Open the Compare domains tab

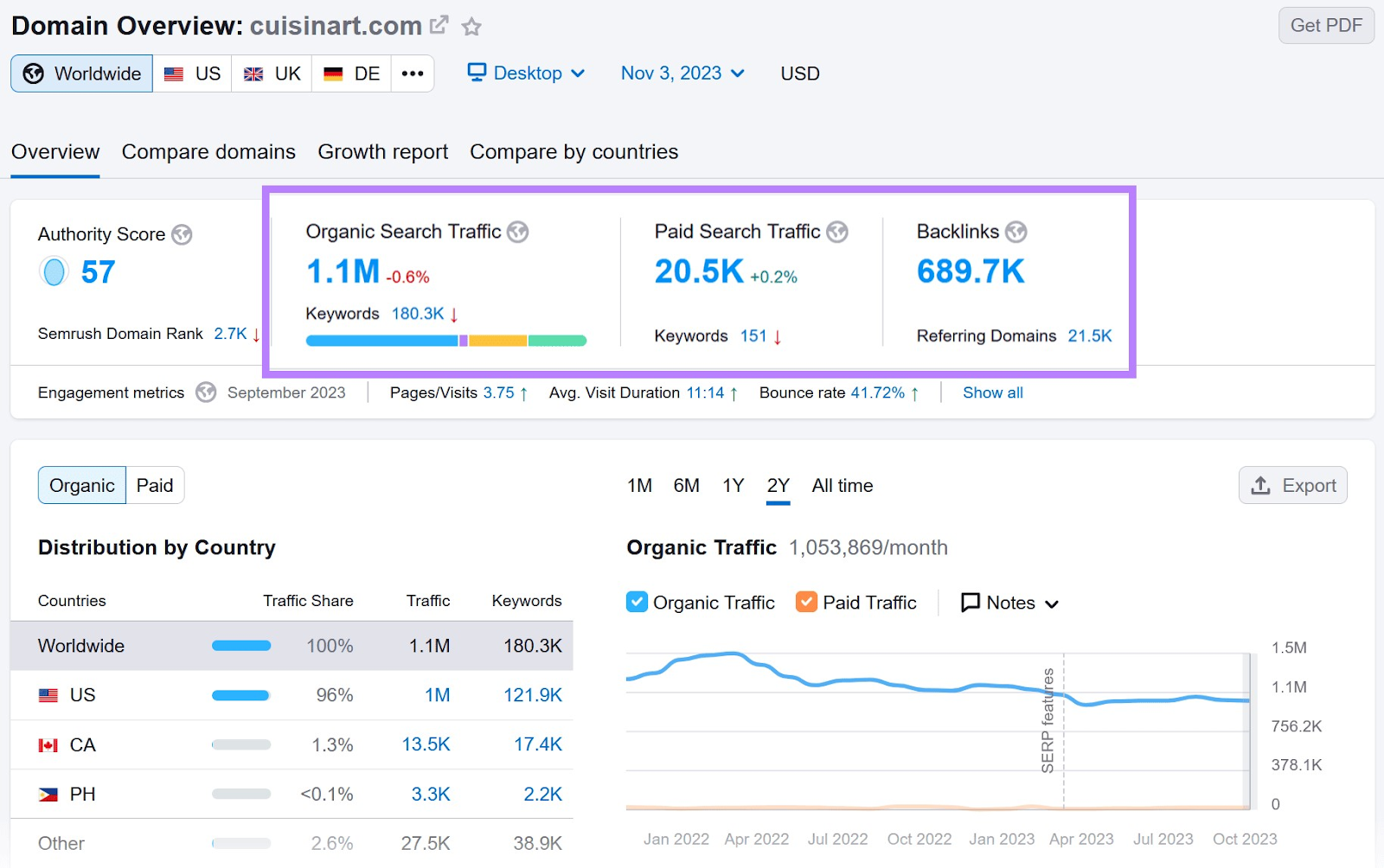click(208, 152)
